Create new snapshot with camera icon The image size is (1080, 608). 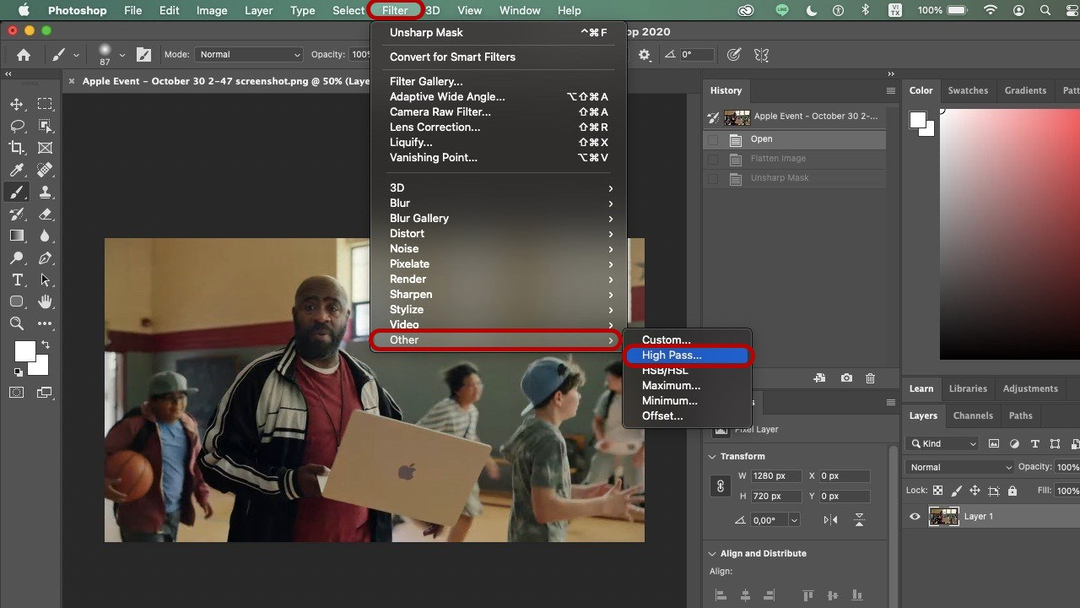(847, 378)
